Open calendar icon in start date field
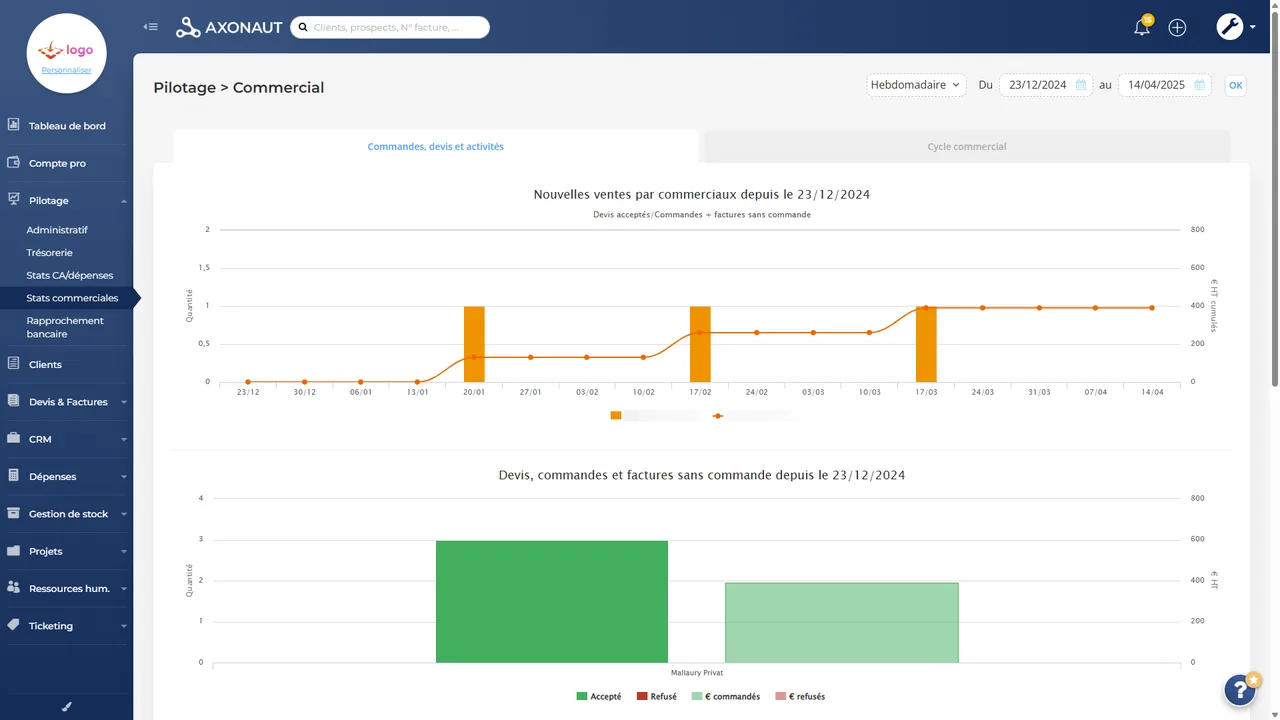Image resolution: width=1280 pixels, height=720 pixels. [x=1081, y=85]
